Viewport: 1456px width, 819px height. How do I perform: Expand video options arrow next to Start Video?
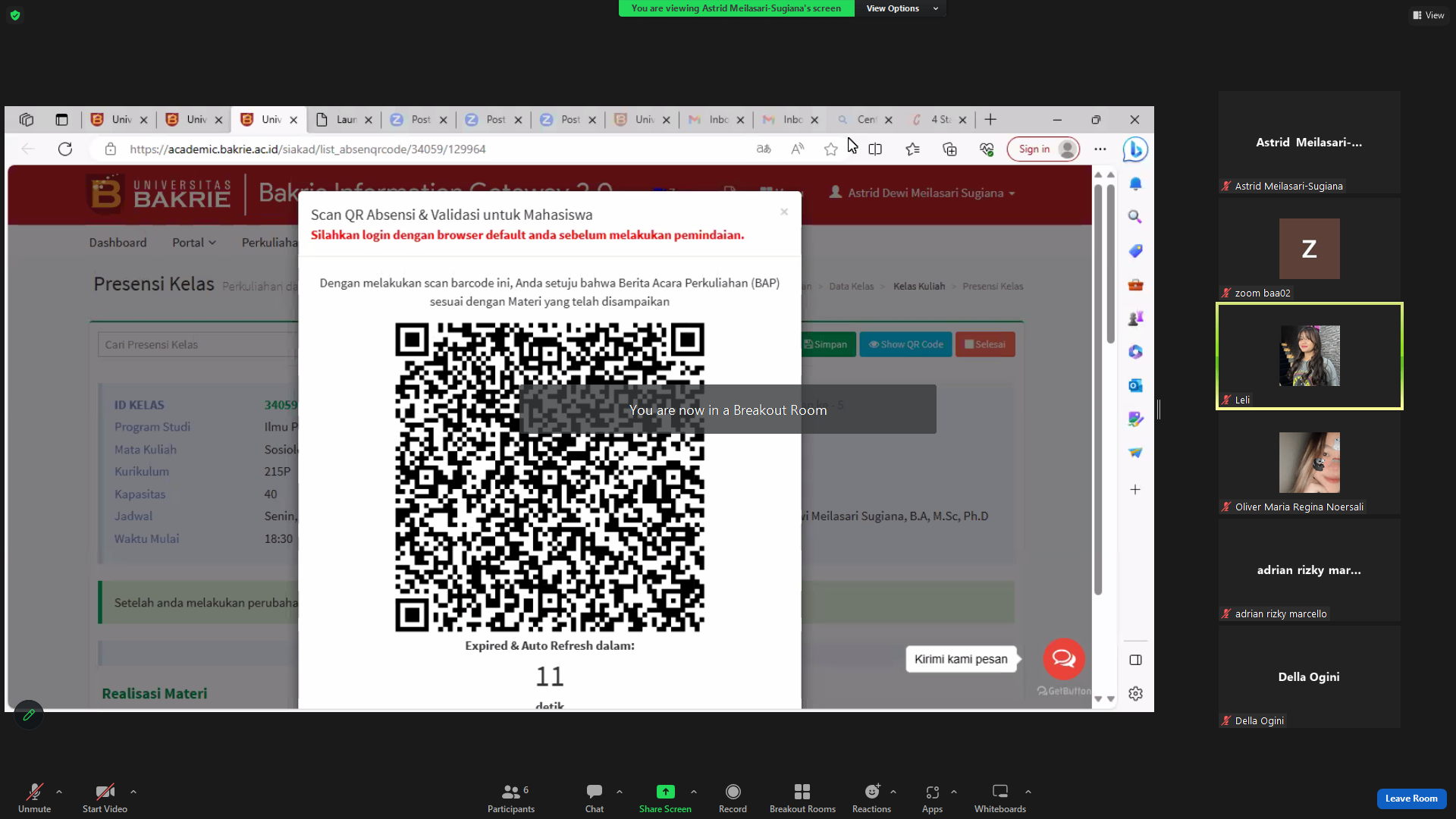tap(133, 792)
